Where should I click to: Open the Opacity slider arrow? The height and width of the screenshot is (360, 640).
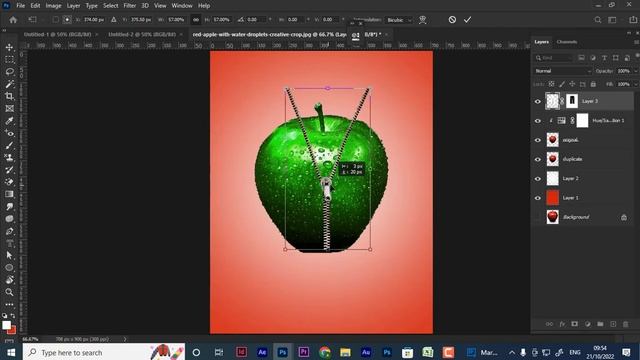point(636,71)
